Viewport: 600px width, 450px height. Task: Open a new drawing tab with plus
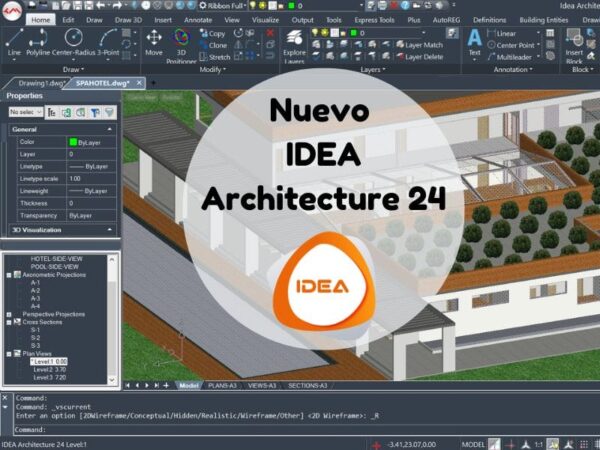click(x=153, y=83)
